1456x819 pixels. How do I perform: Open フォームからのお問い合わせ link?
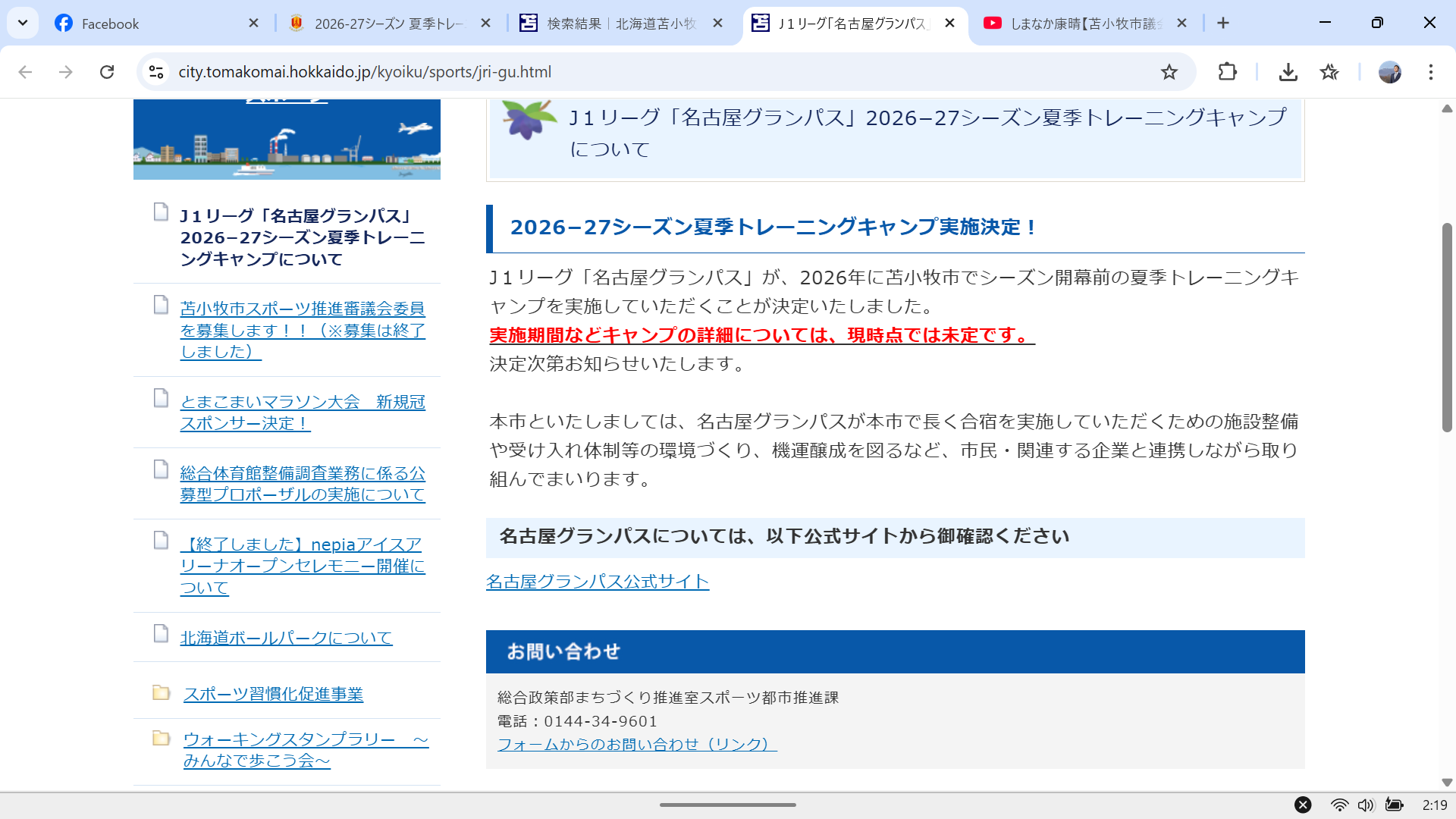[x=637, y=745]
